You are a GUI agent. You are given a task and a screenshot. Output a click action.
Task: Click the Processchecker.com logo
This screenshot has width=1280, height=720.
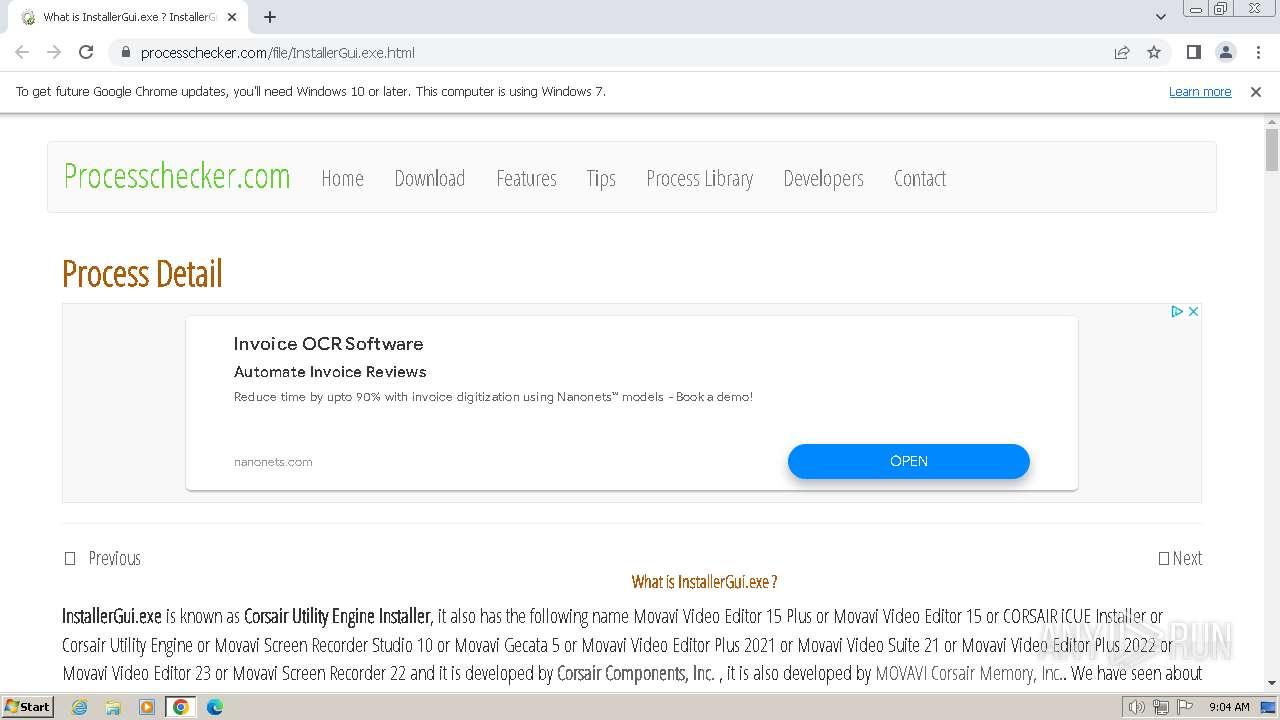(177, 176)
